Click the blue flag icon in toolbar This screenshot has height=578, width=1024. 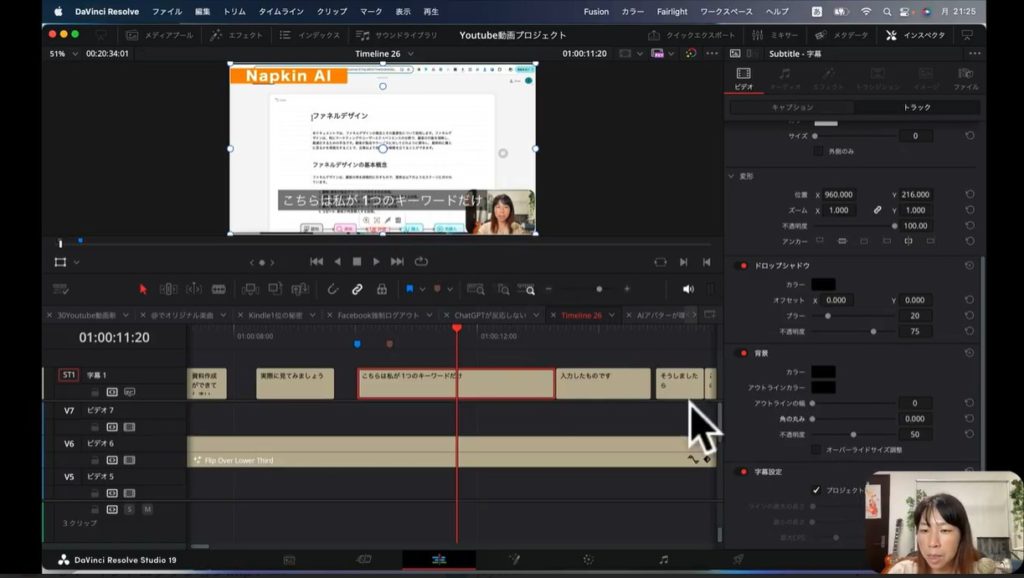tap(409, 289)
